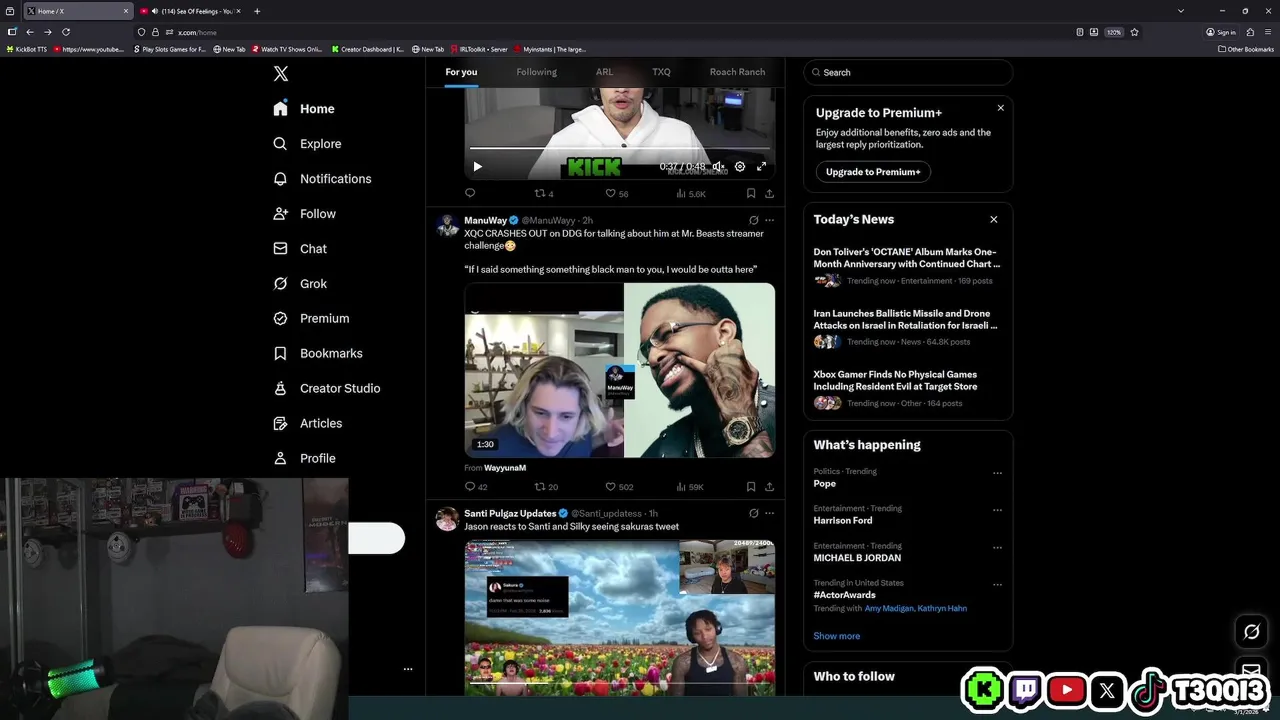Like ManuWay post with 502 likes
Screen dimensions: 1280x720
coord(619,487)
